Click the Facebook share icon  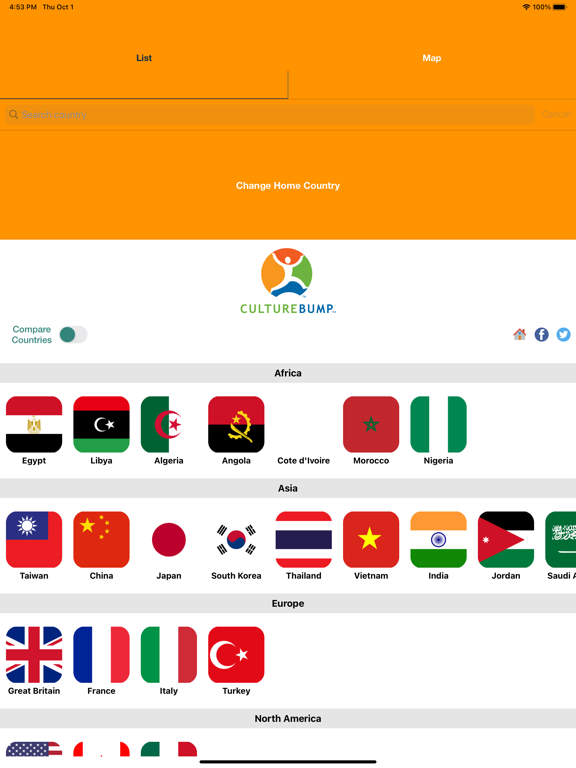click(541, 335)
